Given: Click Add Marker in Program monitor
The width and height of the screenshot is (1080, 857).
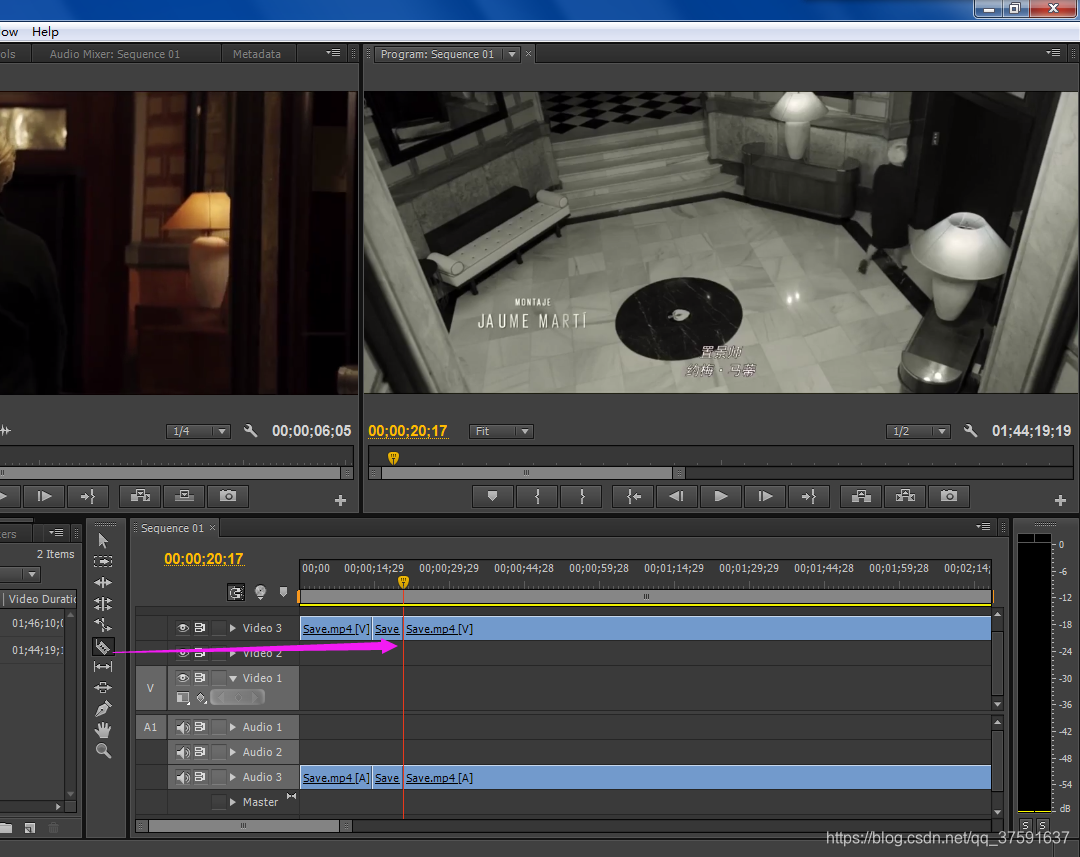Looking at the screenshot, I should click(x=492, y=496).
